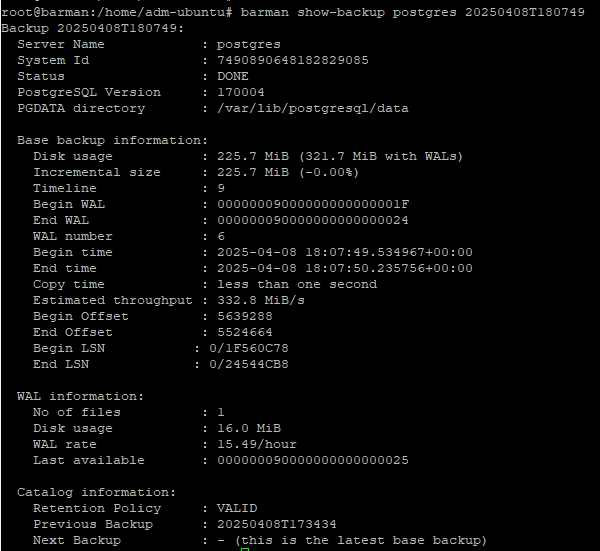The image size is (600, 551).
Task: Click the Base backup information heading
Action: 112,140
